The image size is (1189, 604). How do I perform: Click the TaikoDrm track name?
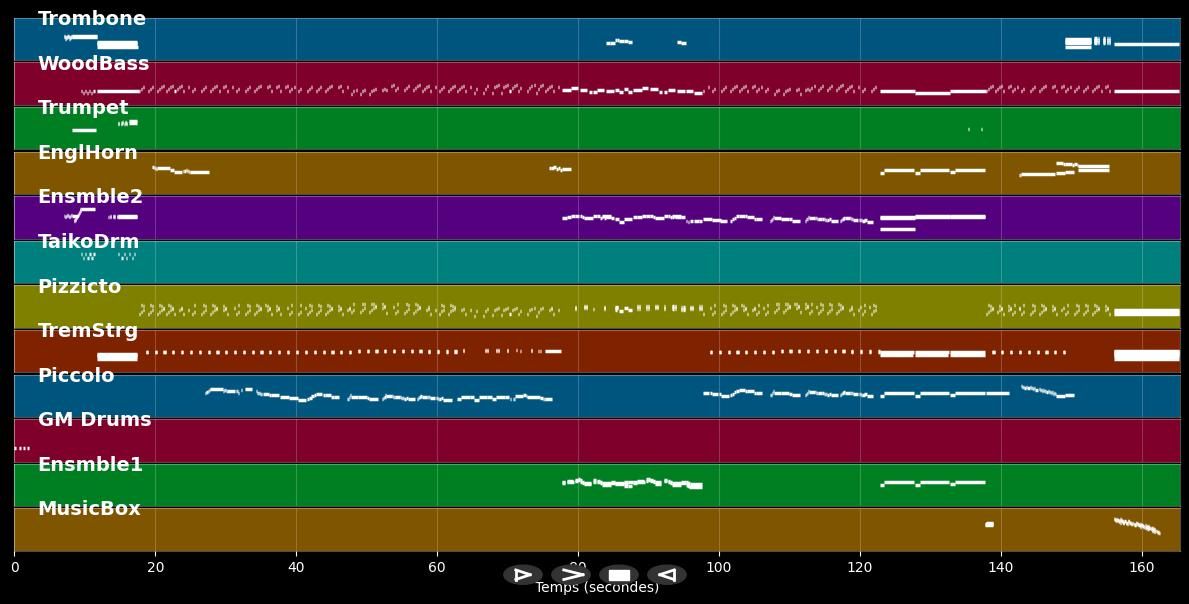coord(88,241)
